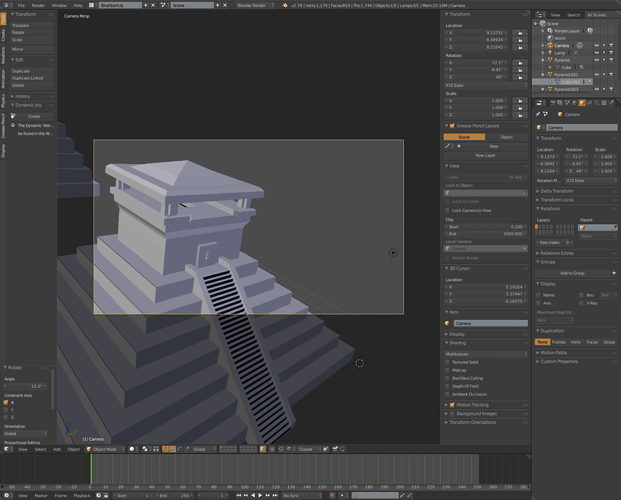Click the grease pencil draw icon

(448, 146)
